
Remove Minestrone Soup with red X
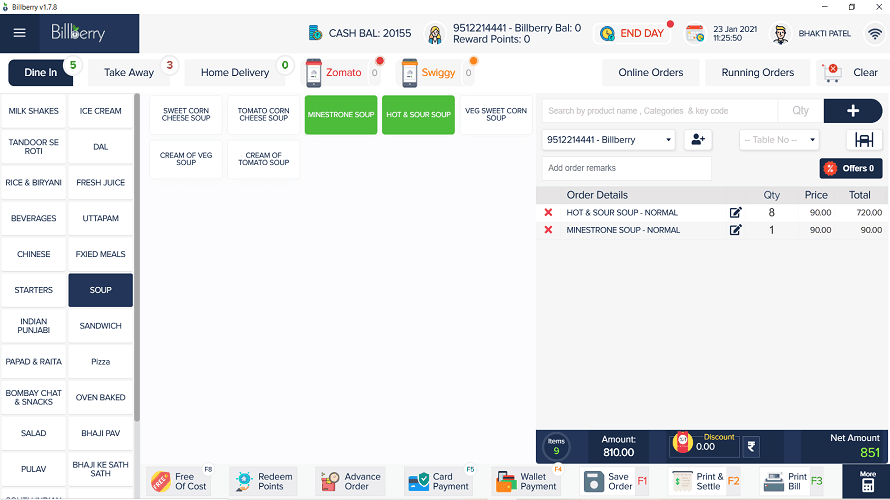(548, 230)
